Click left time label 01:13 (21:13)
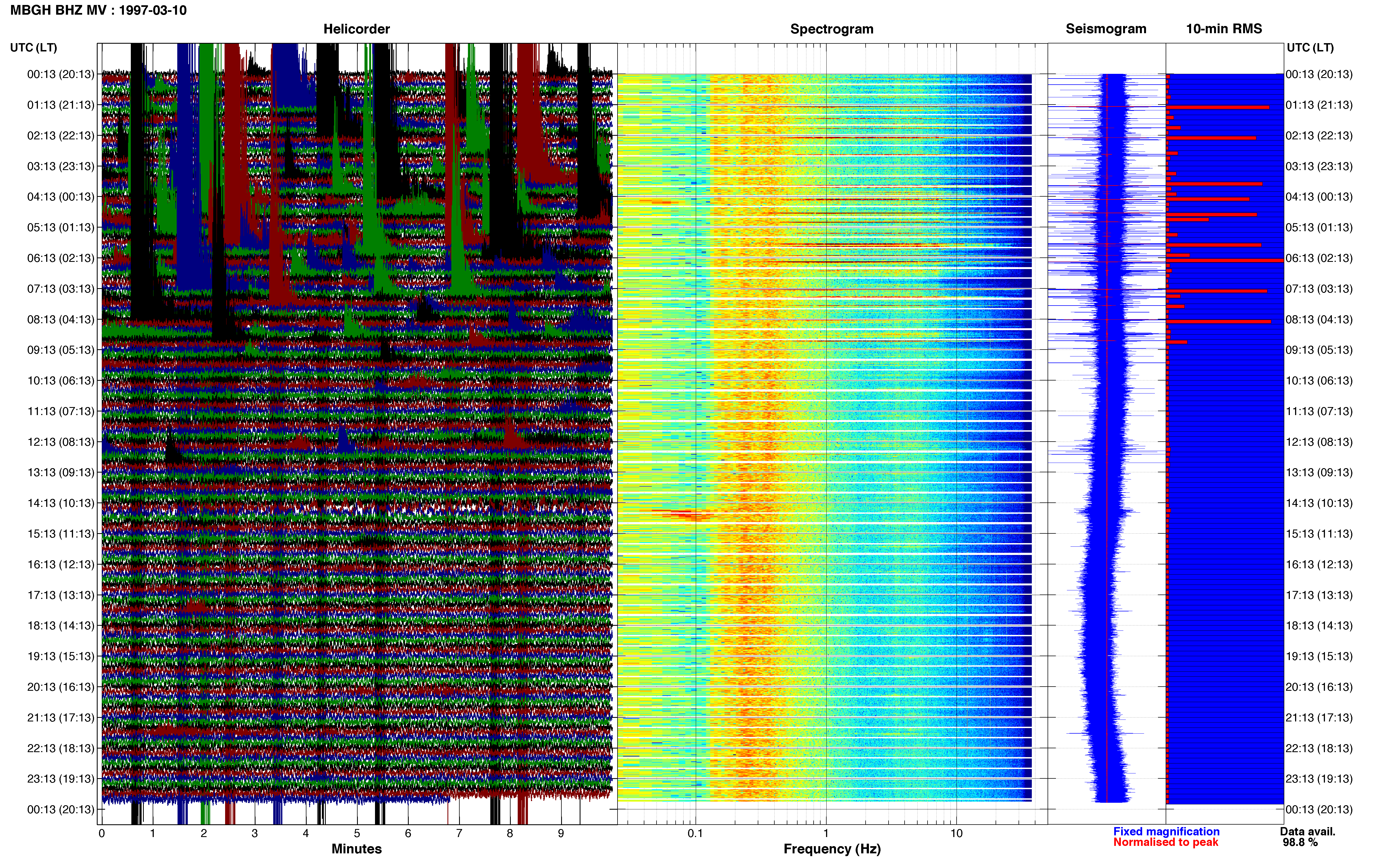 pyautogui.click(x=61, y=105)
